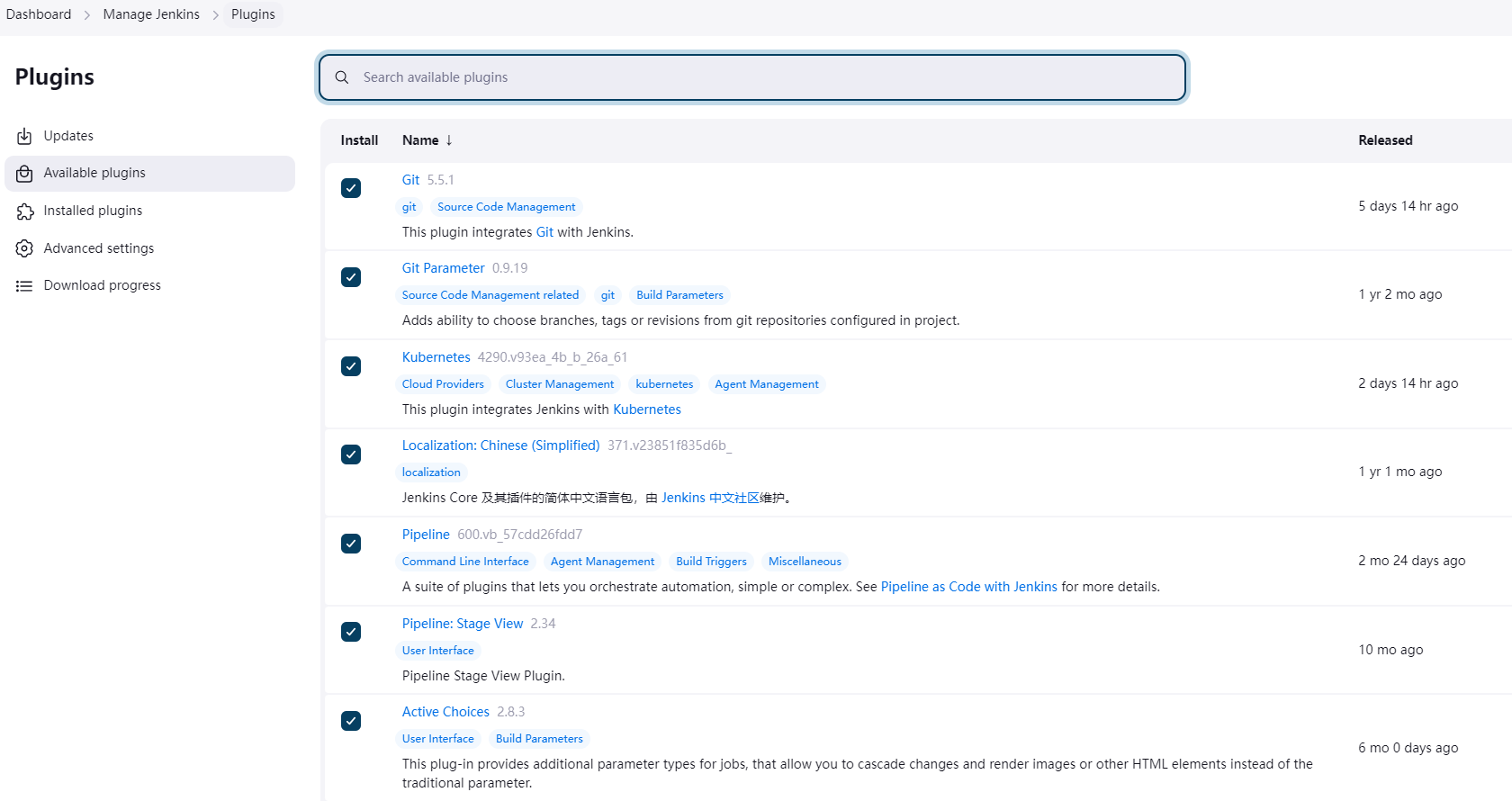Click Source Code Management tag on Git
1512x801 pixels.
[507, 207]
